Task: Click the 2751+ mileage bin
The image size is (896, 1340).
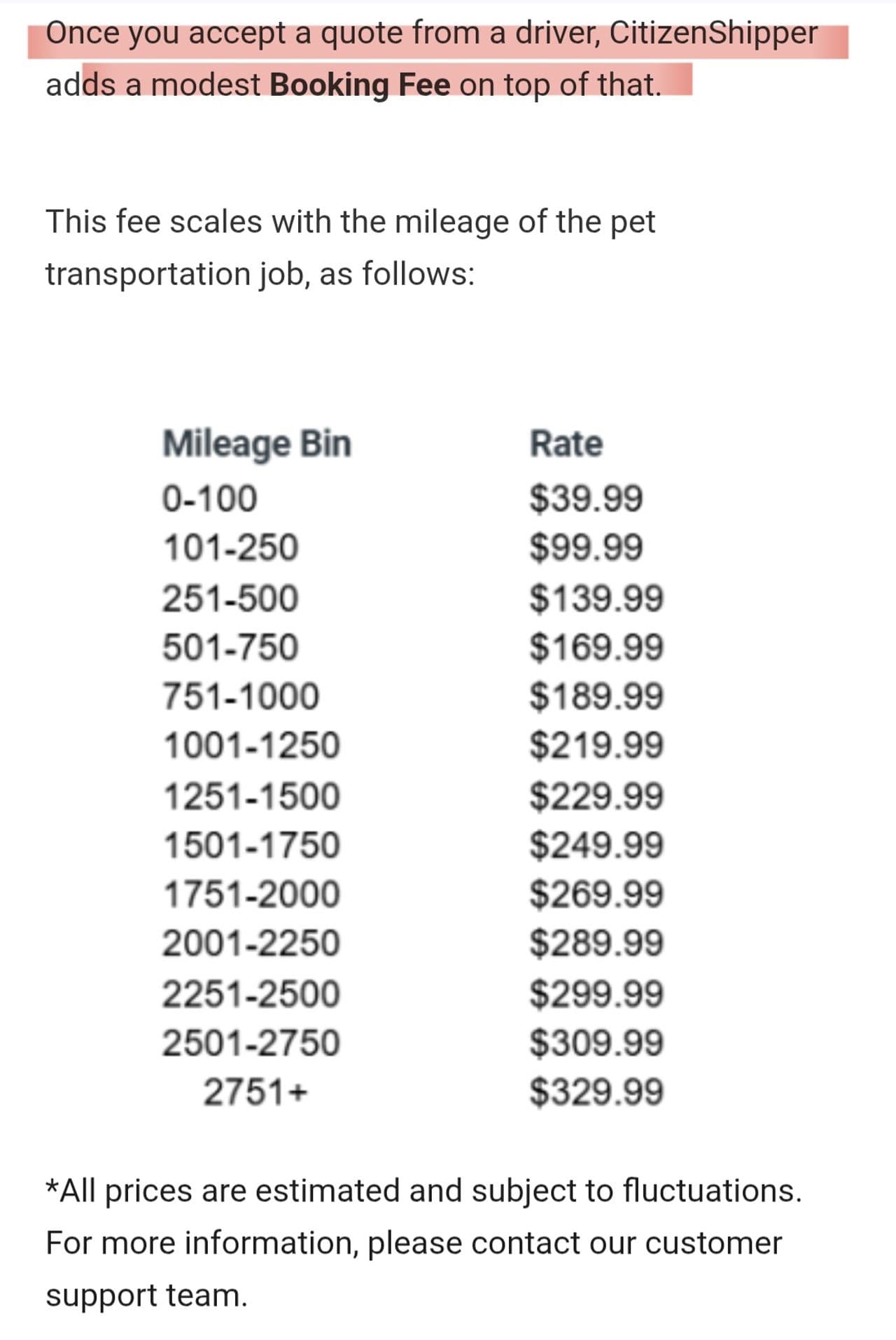Action: [x=255, y=1092]
